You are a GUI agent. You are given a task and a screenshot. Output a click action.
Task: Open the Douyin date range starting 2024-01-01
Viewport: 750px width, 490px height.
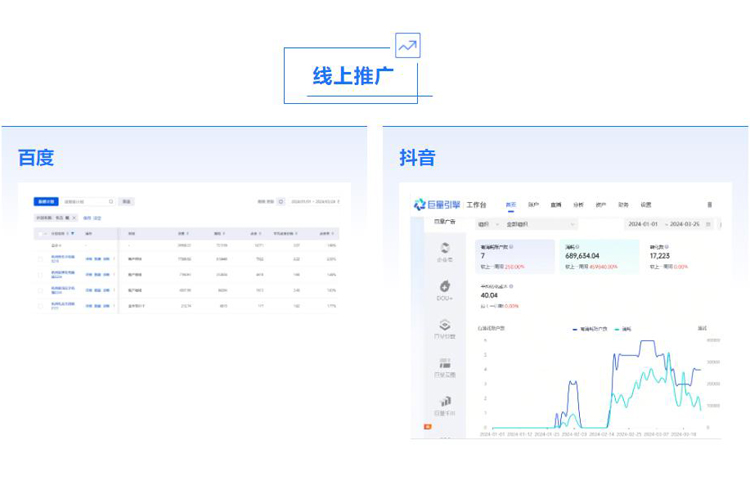click(x=670, y=224)
